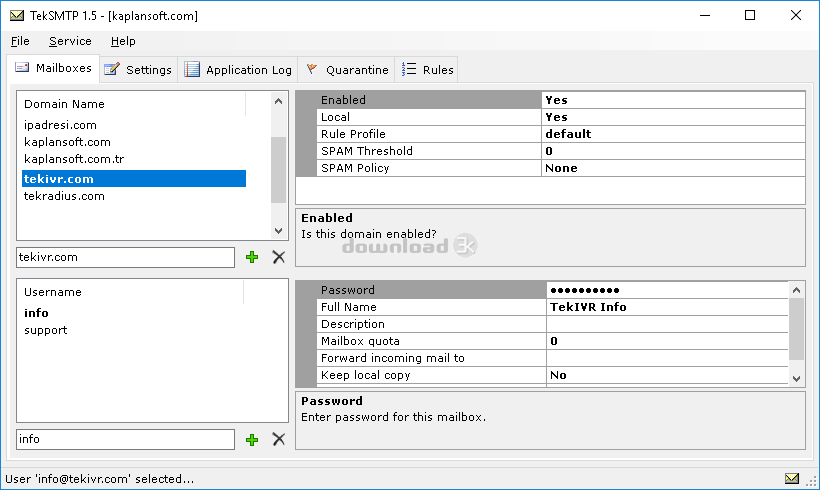The width and height of the screenshot is (820, 490).
Task: Select the SPAM Policy property label
Action: click(x=429, y=168)
